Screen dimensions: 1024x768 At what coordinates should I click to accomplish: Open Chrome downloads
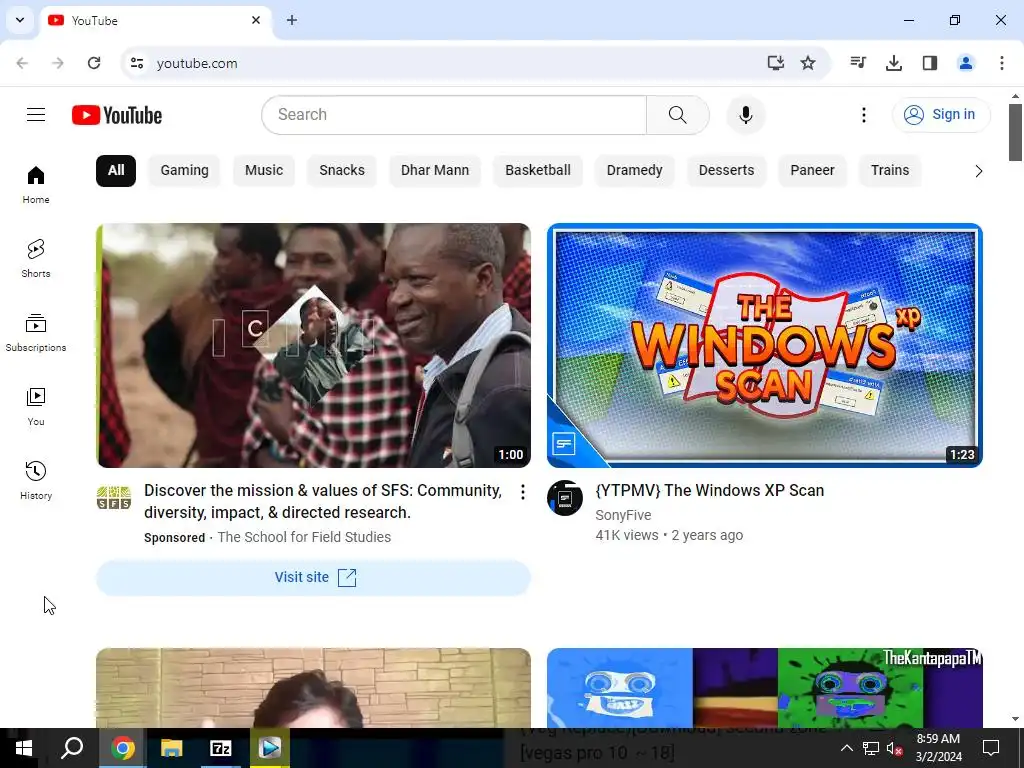point(894,63)
